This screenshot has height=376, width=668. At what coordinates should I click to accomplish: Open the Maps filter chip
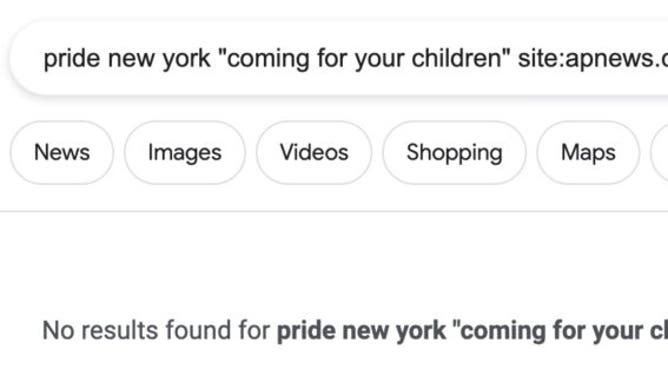tap(588, 153)
